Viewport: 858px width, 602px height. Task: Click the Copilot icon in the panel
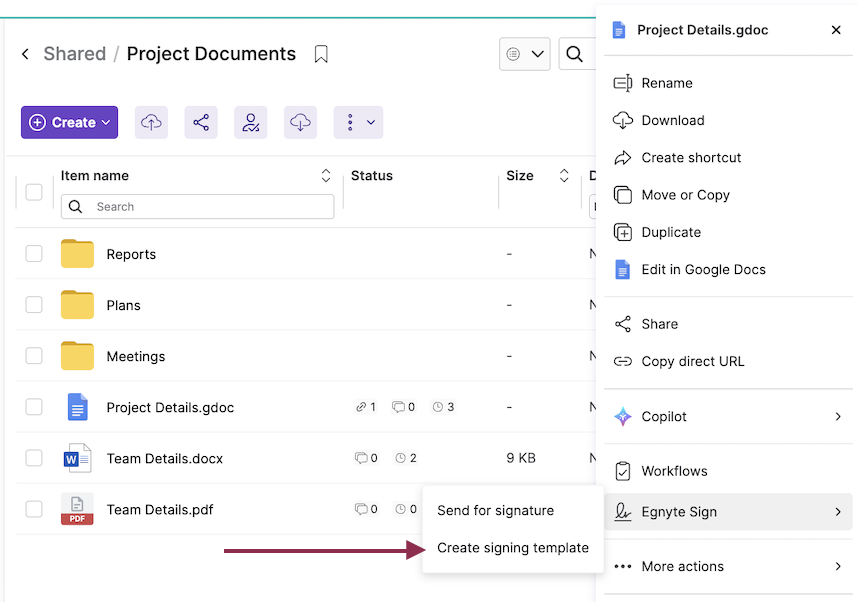tap(621, 416)
